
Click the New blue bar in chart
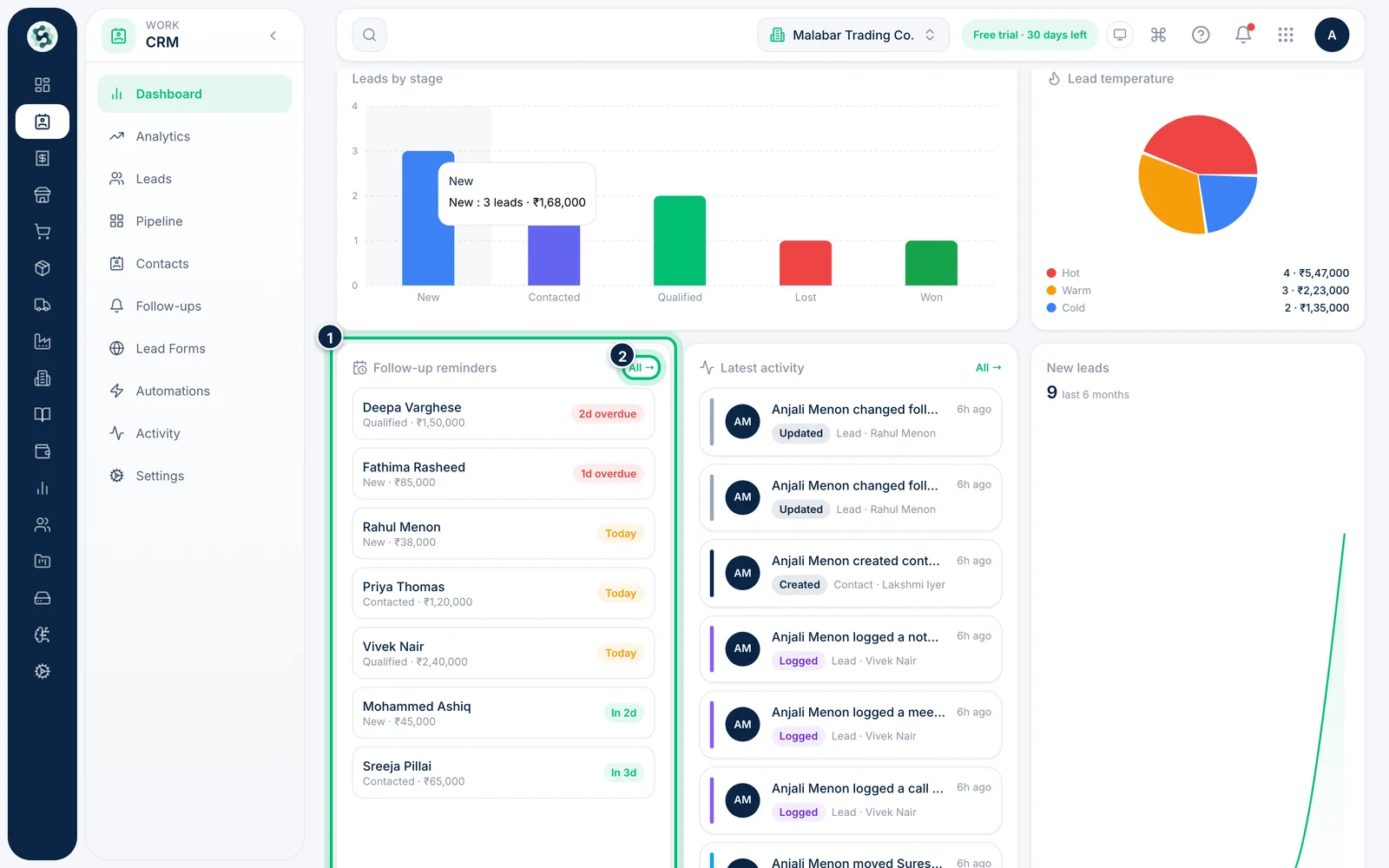click(x=428, y=218)
